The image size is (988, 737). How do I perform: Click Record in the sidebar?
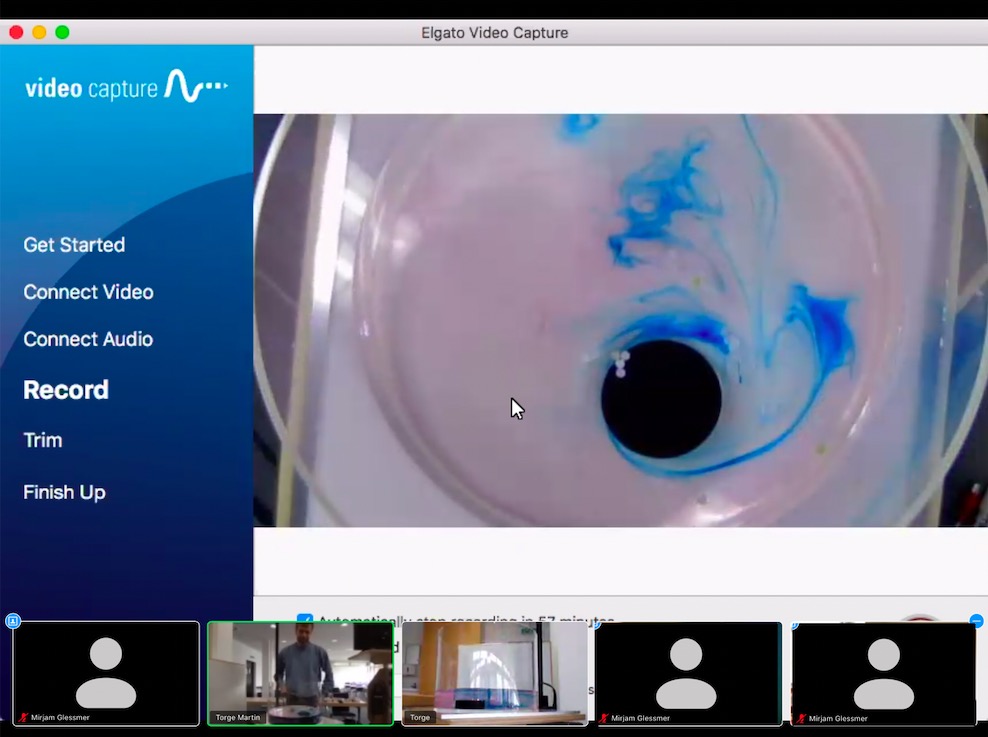point(65,391)
